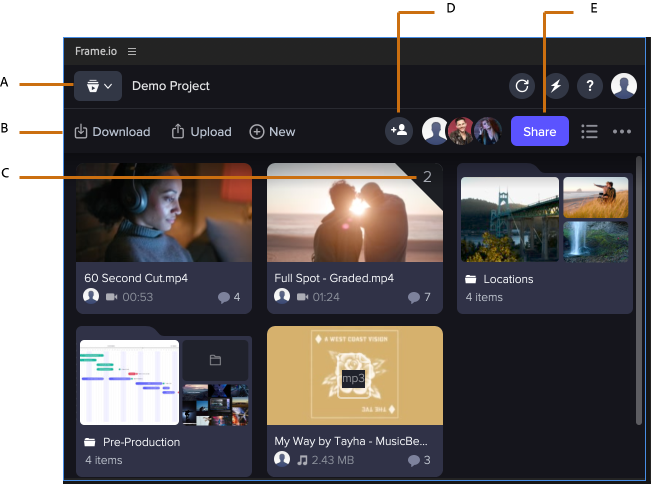Click the add collaborator icon
The width and height of the screenshot is (651, 484).
[x=399, y=131]
